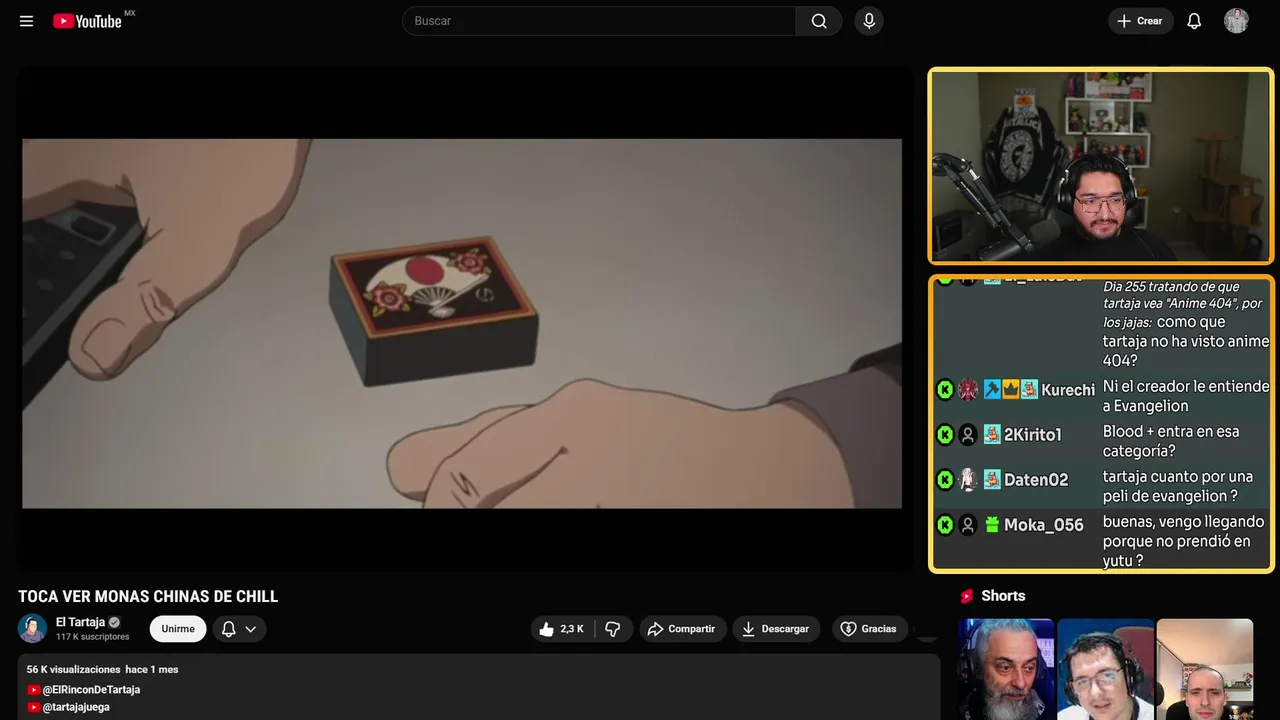Dislike the video with thumbs down
This screenshot has height=720, width=1280.
click(x=613, y=629)
